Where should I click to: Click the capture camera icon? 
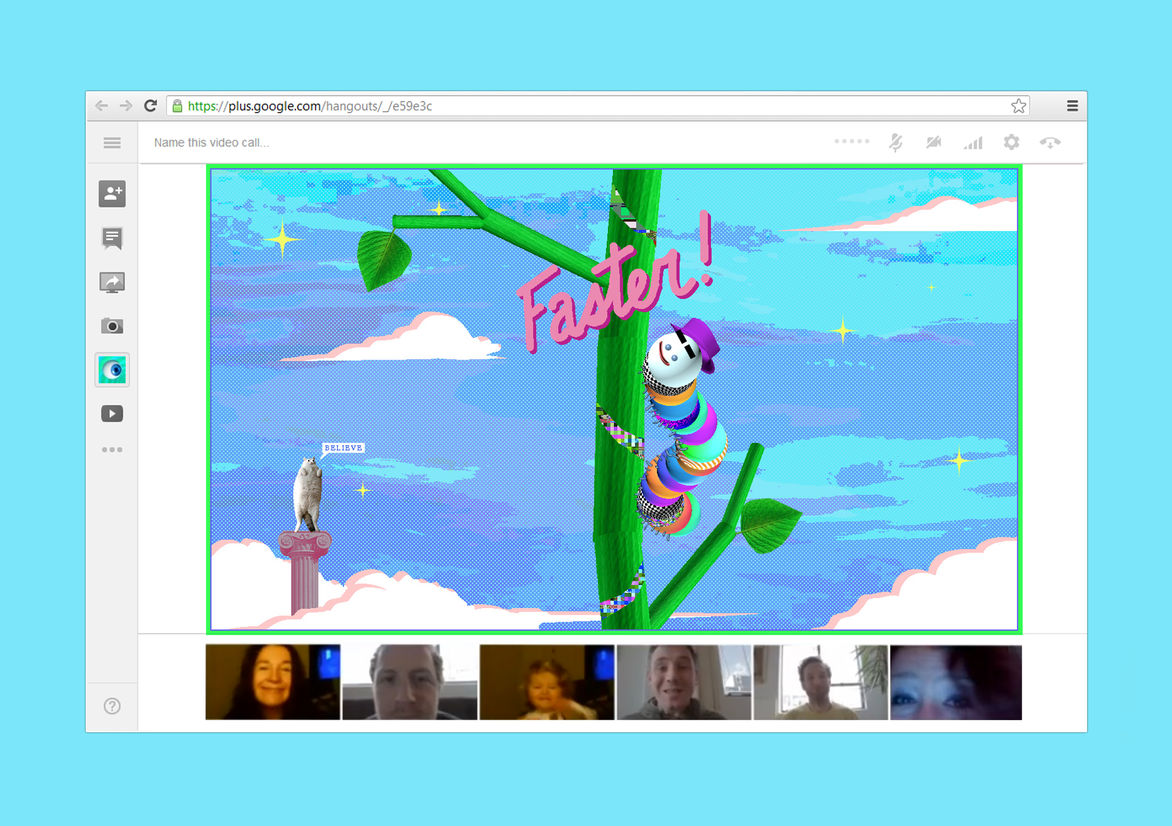(112, 326)
